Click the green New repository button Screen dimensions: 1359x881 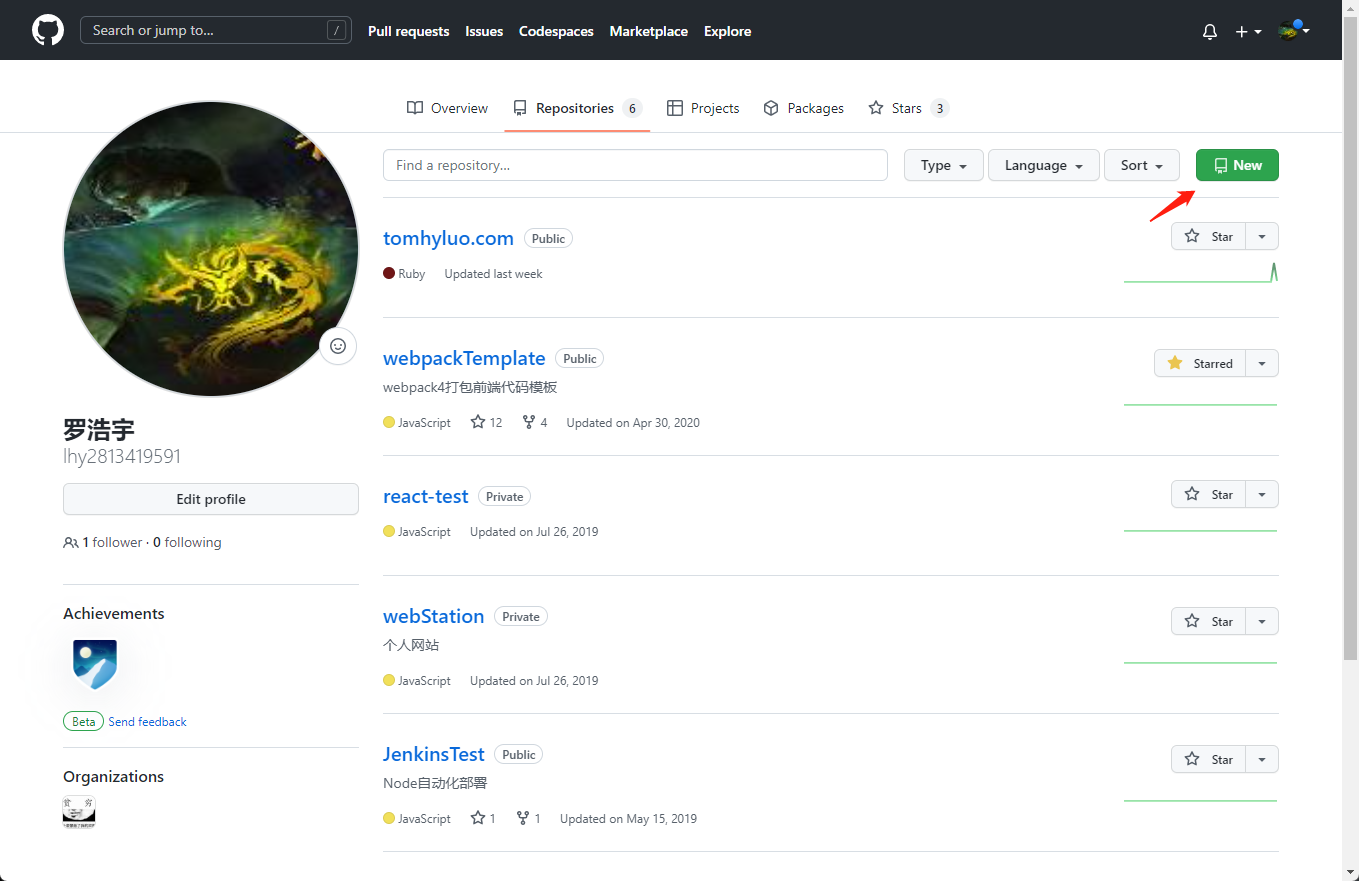click(1236, 165)
